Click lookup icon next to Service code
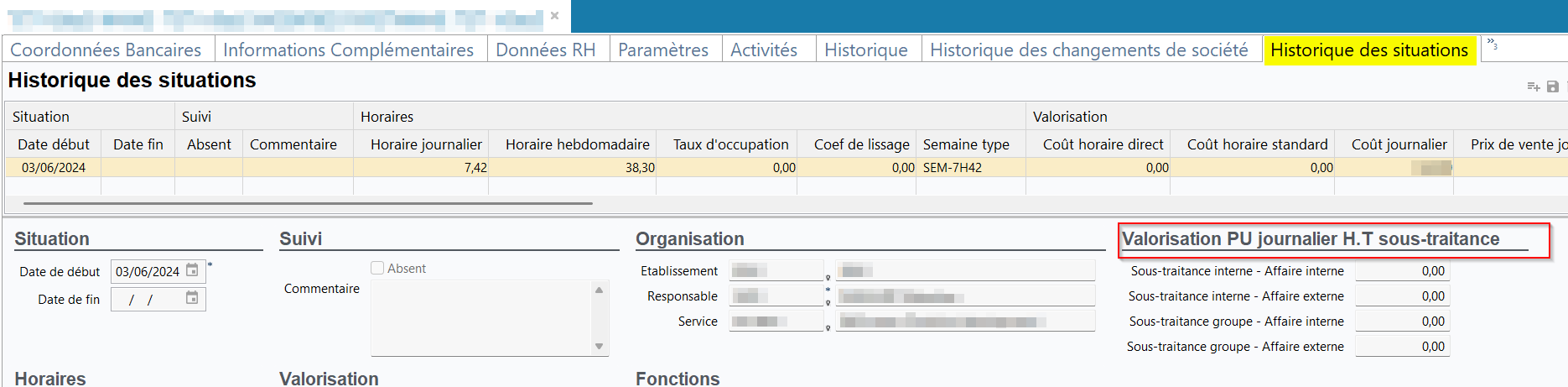Viewport: 1568px width, 387px height. [x=828, y=327]
